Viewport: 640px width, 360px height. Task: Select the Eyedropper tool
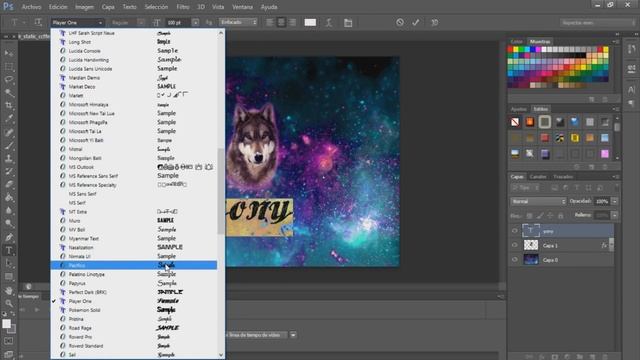tap(9, 119)
